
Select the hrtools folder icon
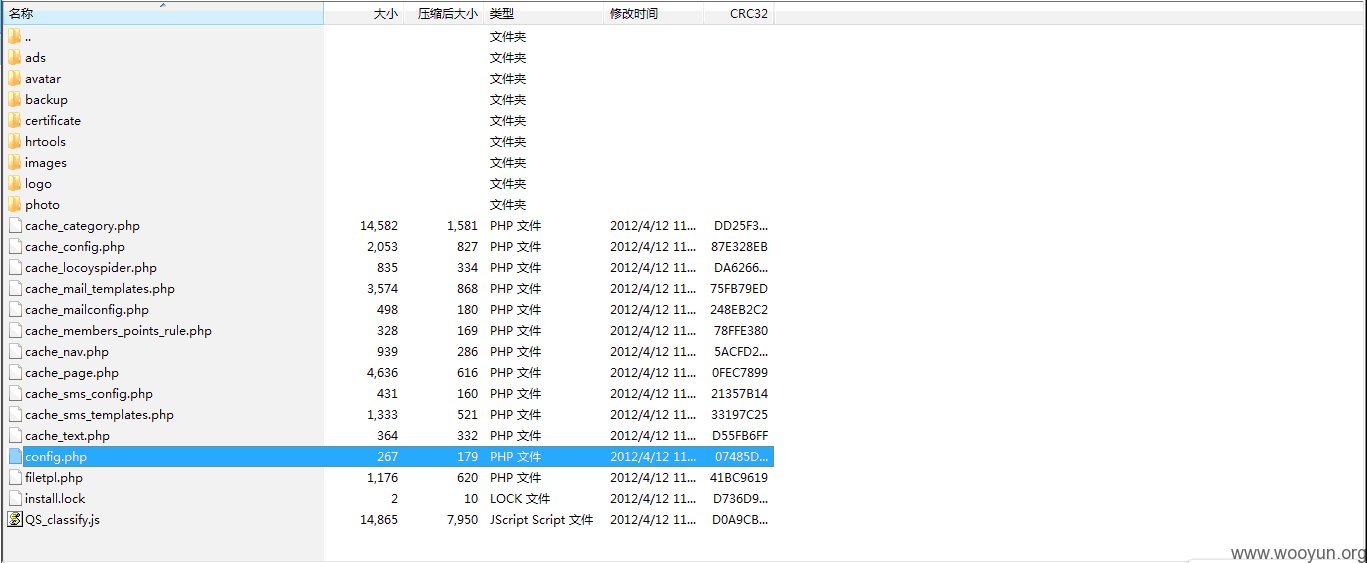coord(14,142)
